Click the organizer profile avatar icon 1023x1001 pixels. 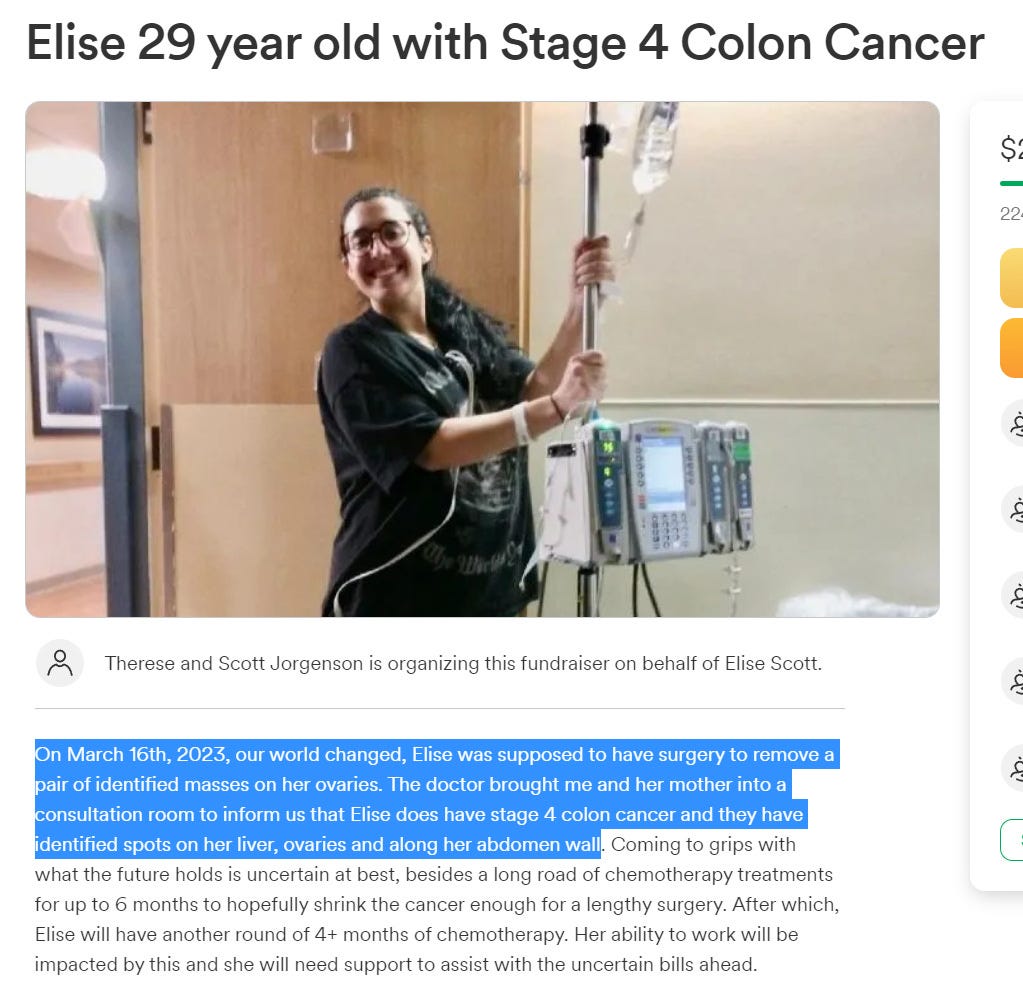tap(60, 663)
